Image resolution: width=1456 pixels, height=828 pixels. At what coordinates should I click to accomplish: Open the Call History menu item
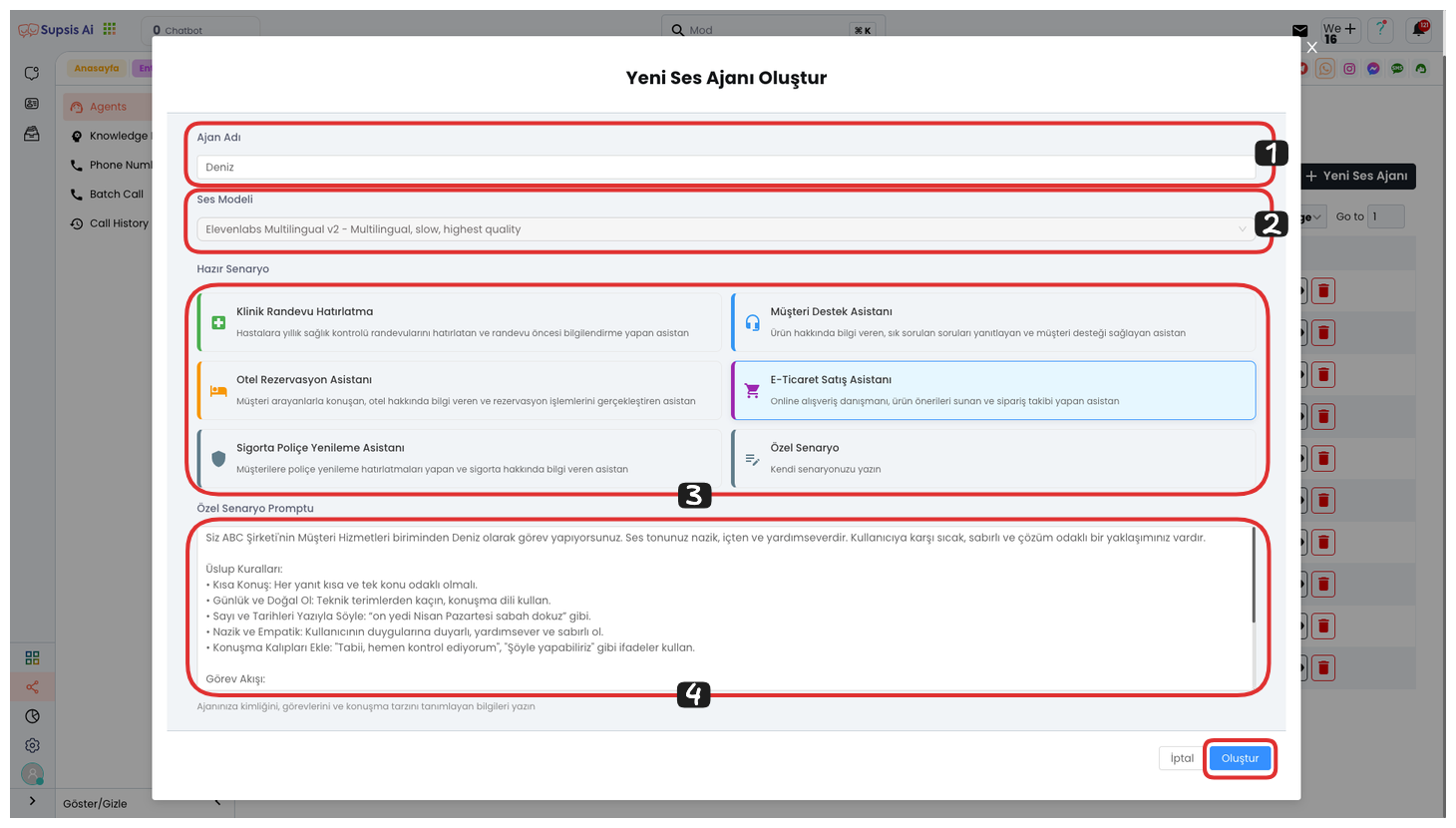pyautogui.click(x=110, y=223)
